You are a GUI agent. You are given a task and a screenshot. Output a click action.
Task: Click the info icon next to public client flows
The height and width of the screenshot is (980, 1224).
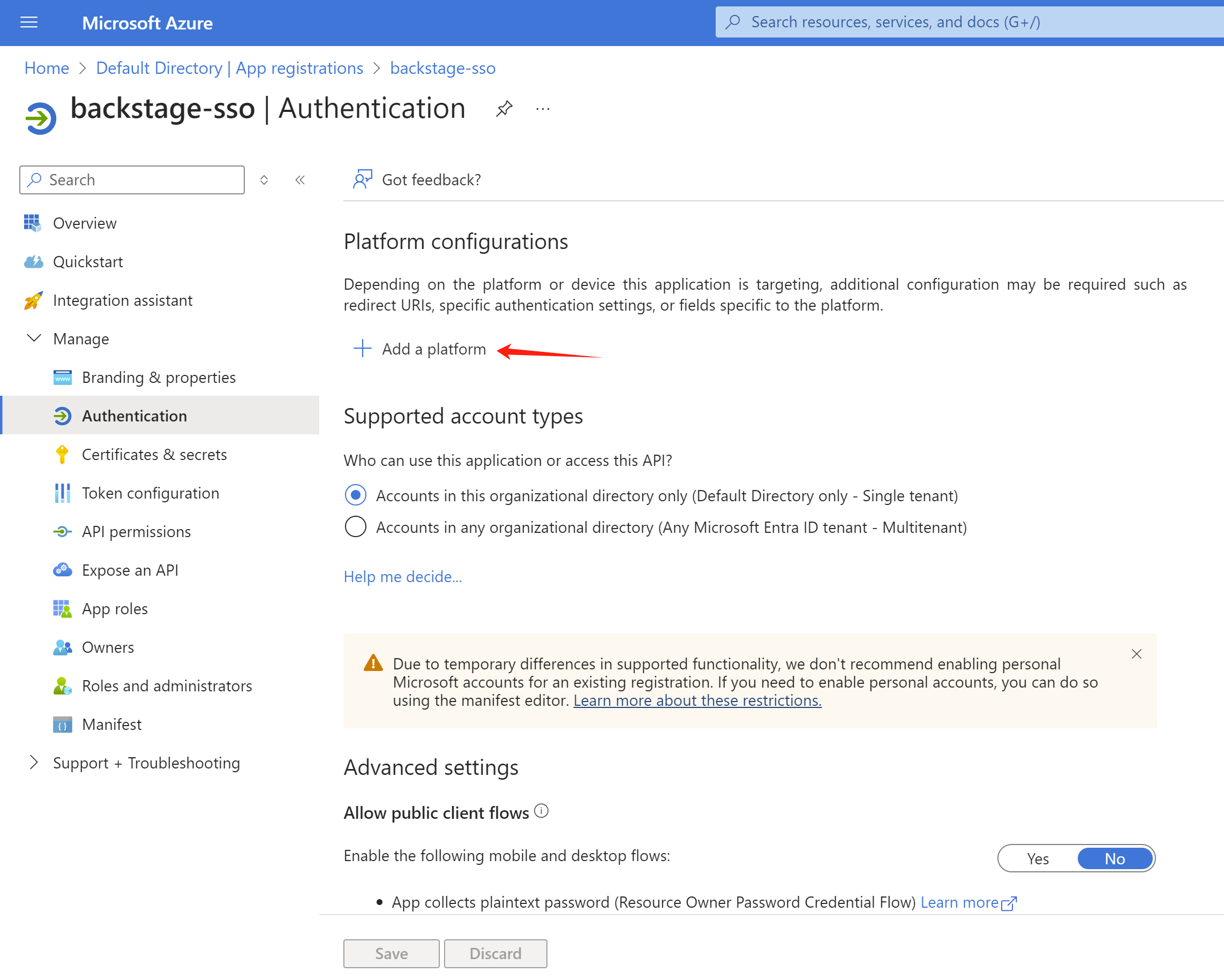542,811
